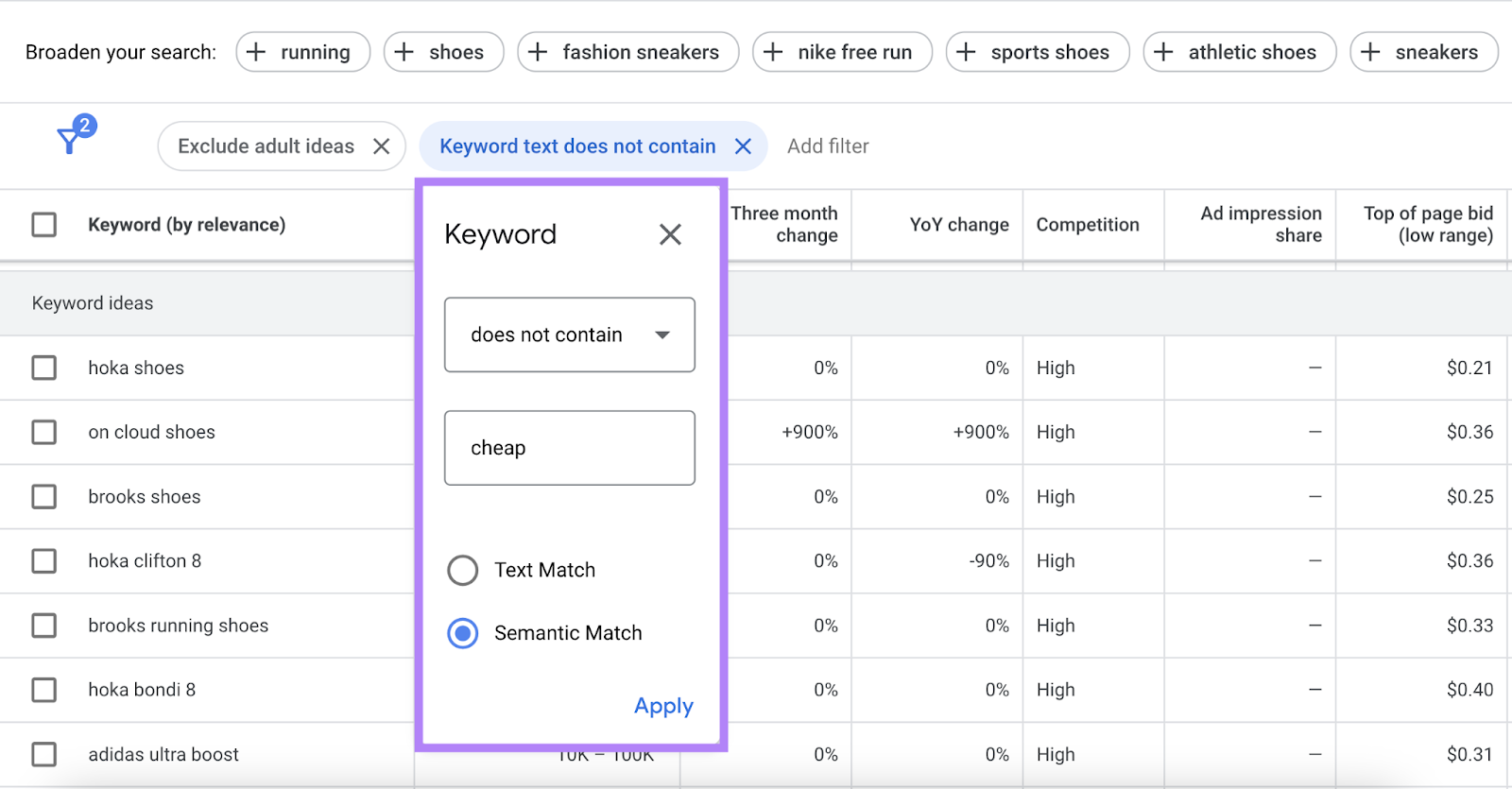
Task: Click the +900% three month change value
Action: 810,432
